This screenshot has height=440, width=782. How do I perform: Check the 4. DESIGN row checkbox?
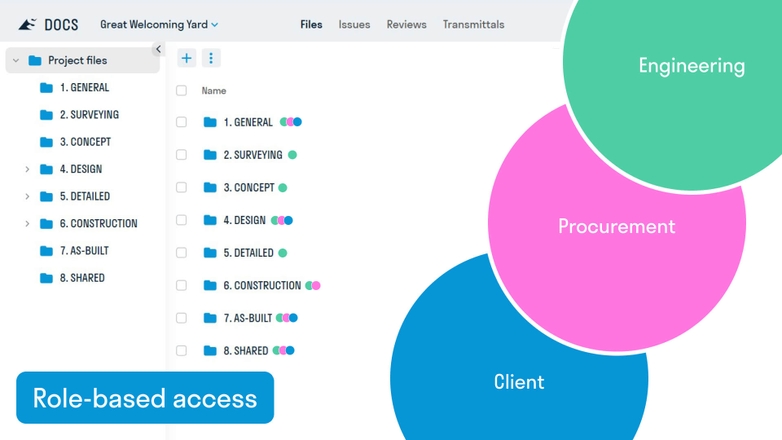coord(182,220)
